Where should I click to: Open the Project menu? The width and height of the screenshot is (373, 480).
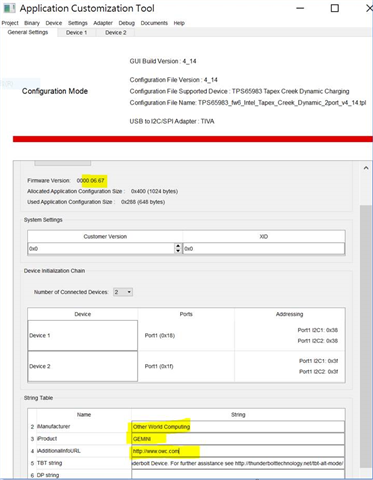click(10, 23)
